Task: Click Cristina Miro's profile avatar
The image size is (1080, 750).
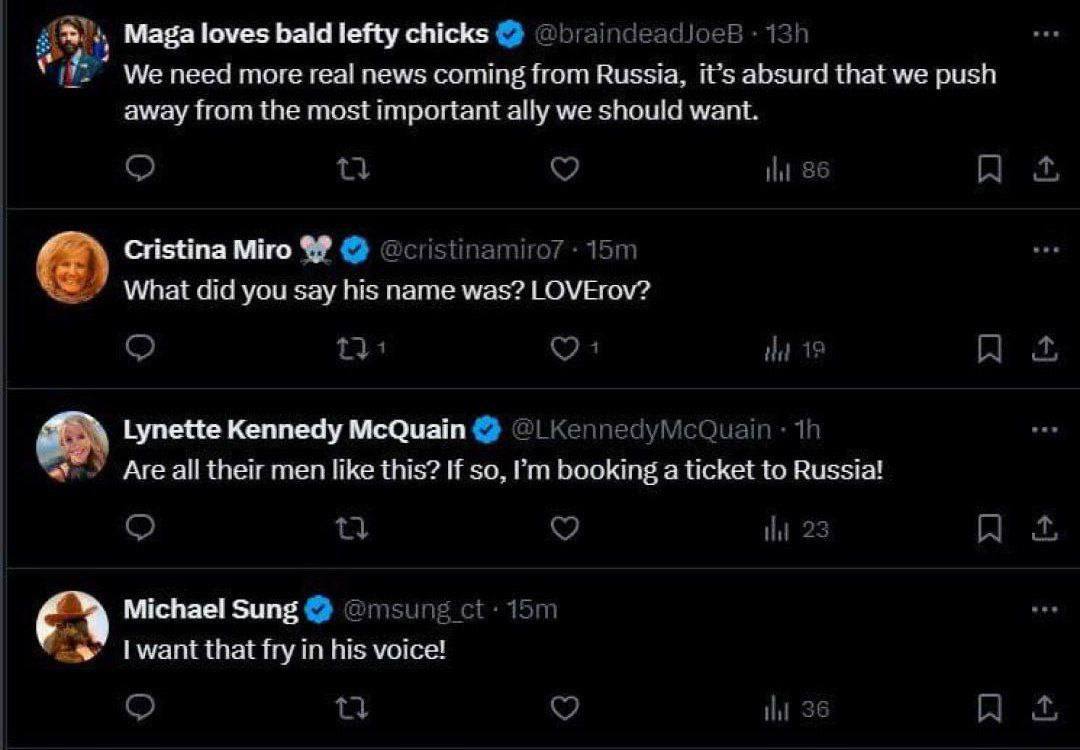Action: 72,267
